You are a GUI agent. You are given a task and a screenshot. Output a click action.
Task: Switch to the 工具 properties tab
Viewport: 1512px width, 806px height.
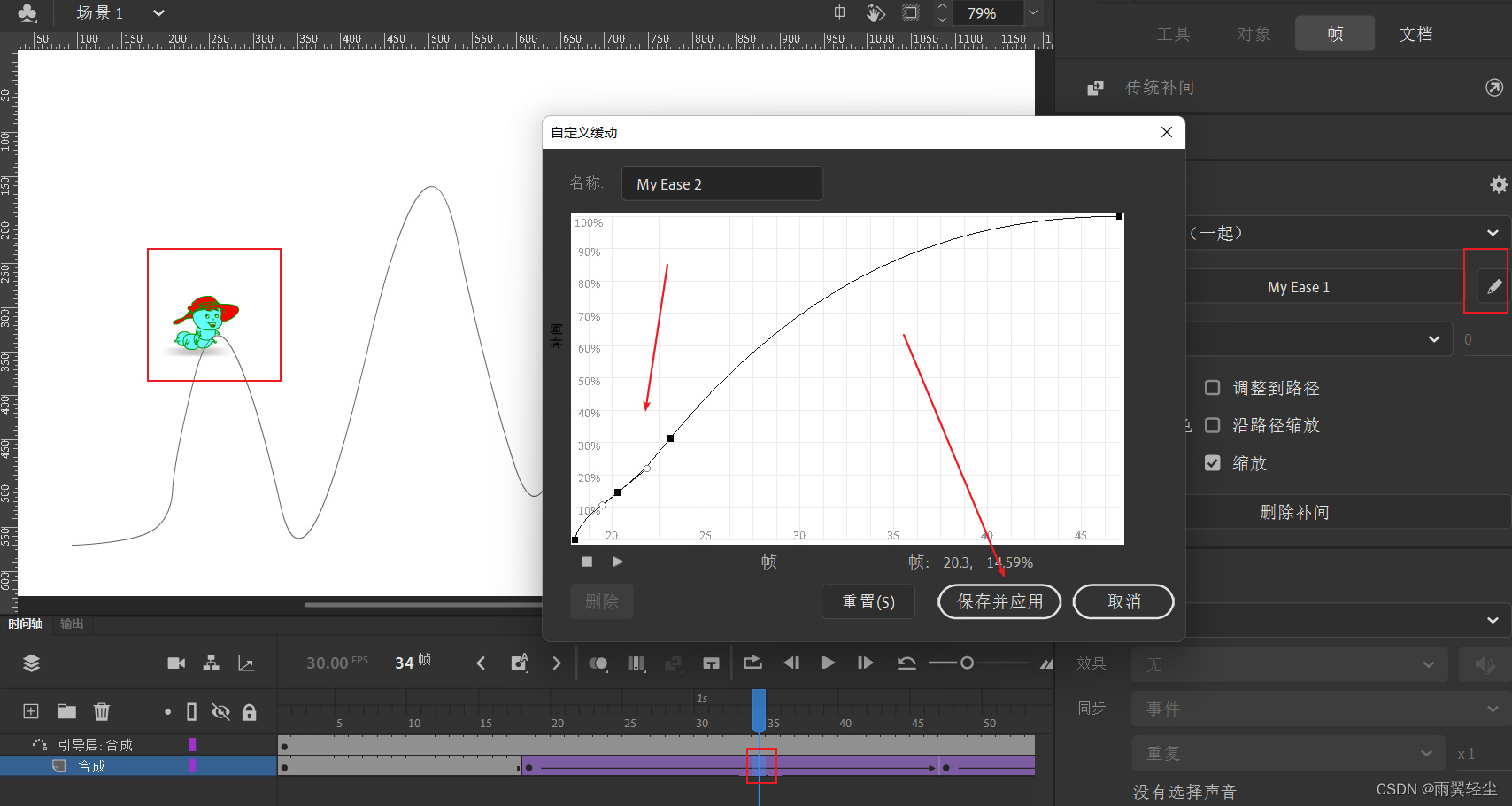pyautogui.click(x=1174, y=34)
